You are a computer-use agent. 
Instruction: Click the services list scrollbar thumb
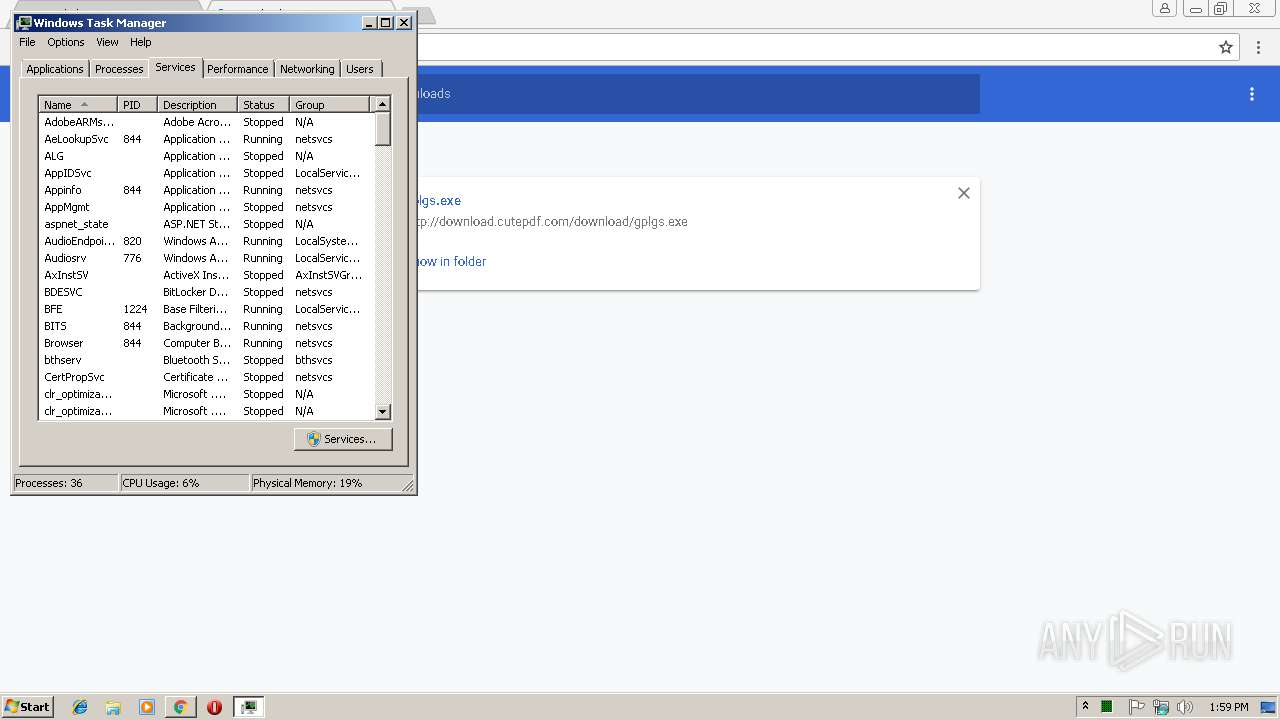tap(382, 128)
